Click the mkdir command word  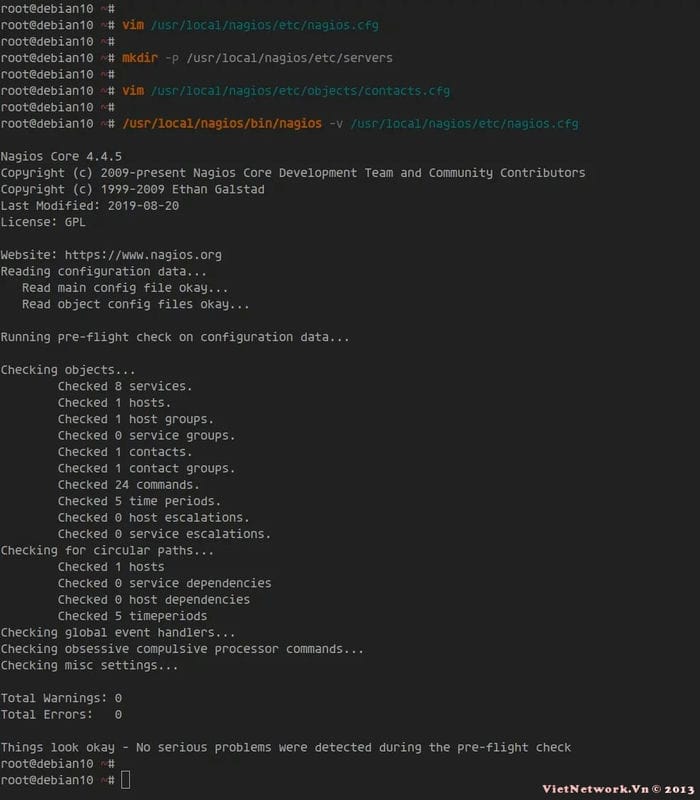coord(139,58)
